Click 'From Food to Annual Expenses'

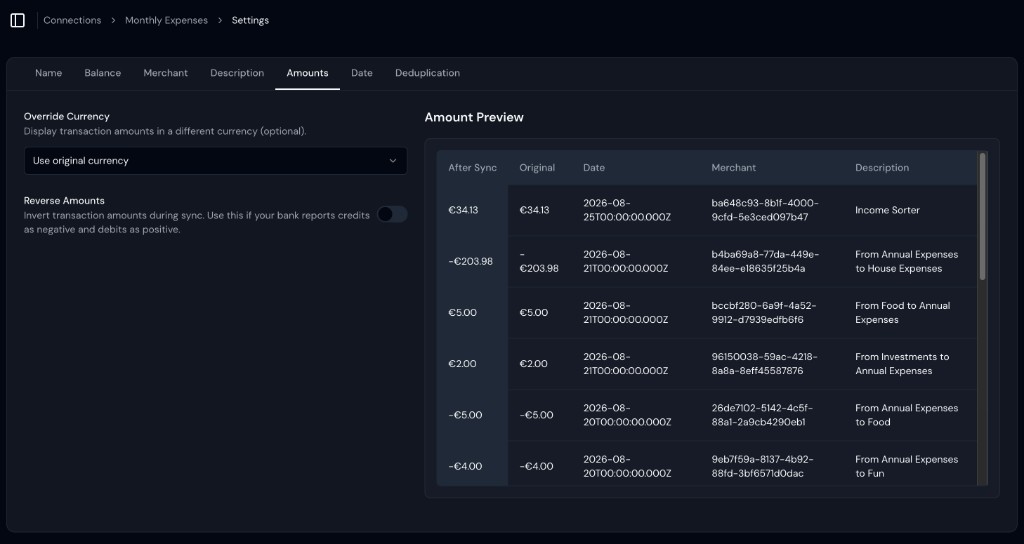[903, 313]
